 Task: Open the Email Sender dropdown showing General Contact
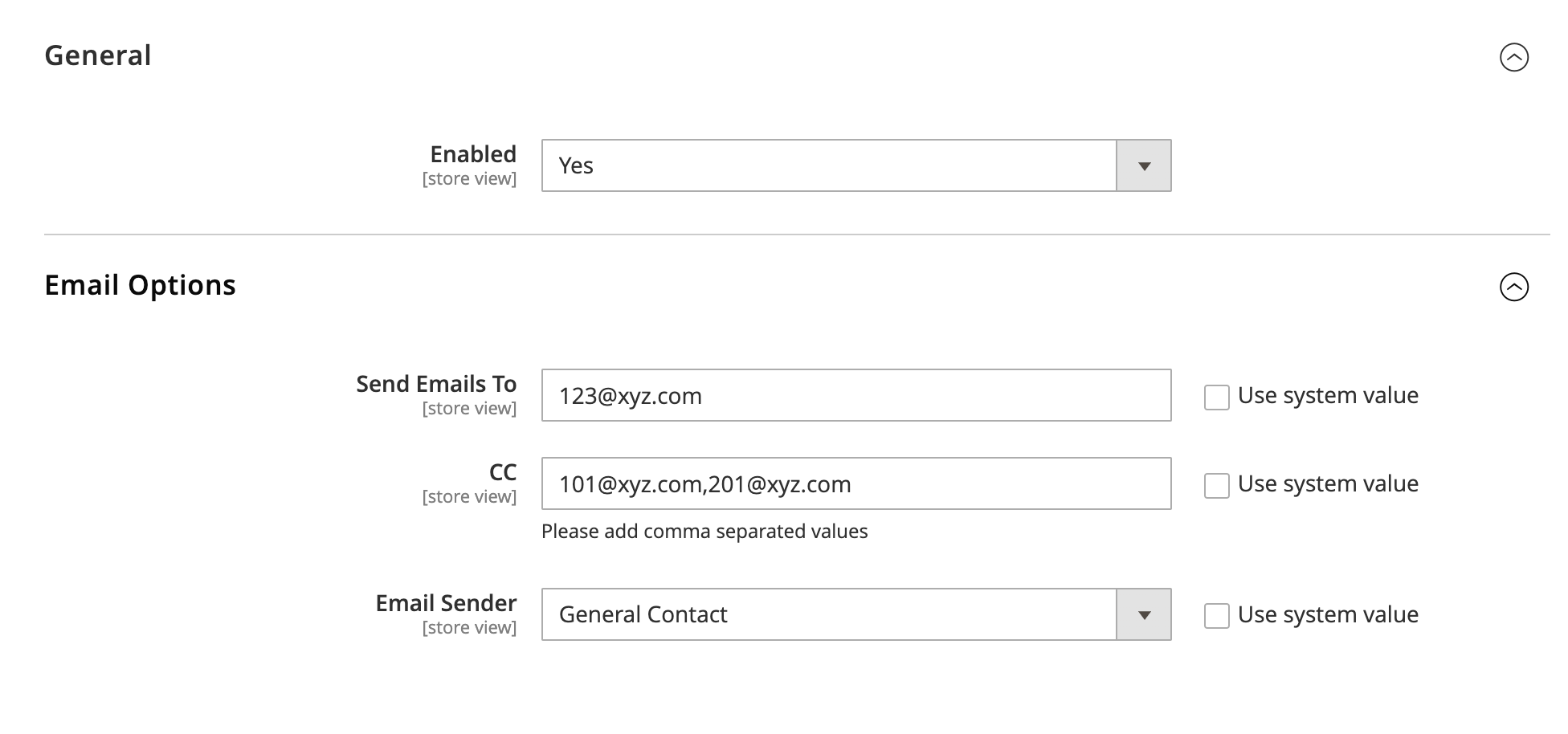(856, 614)
